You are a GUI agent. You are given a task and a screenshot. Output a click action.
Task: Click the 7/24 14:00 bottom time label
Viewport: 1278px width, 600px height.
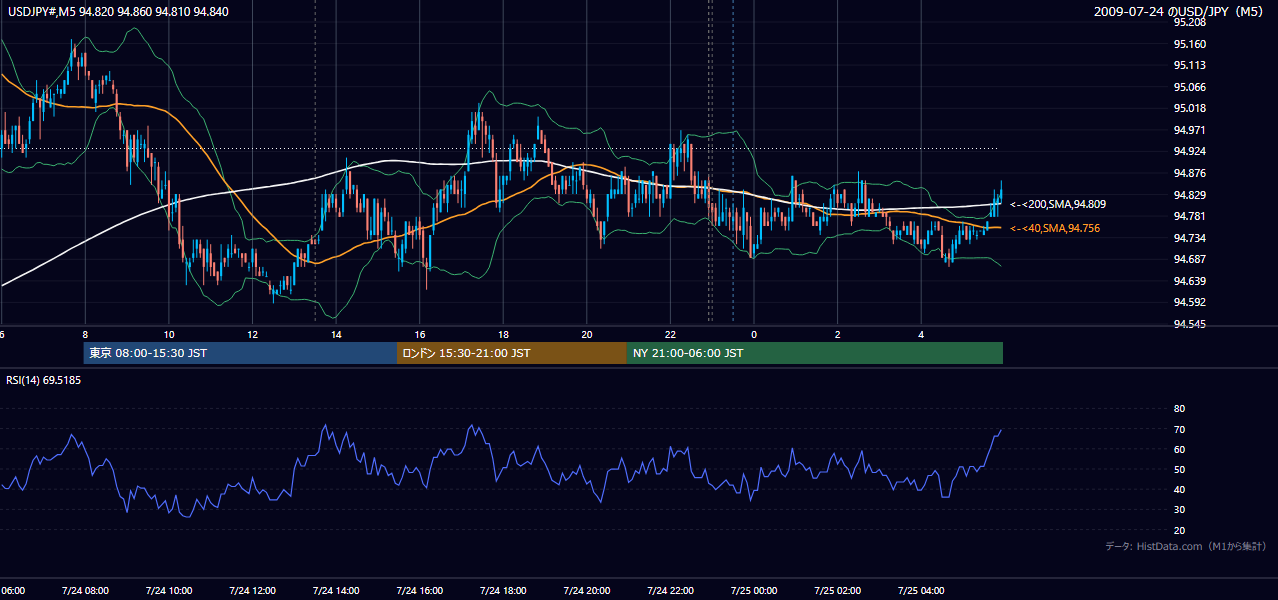pyautogui.click(x=335, y=591)
